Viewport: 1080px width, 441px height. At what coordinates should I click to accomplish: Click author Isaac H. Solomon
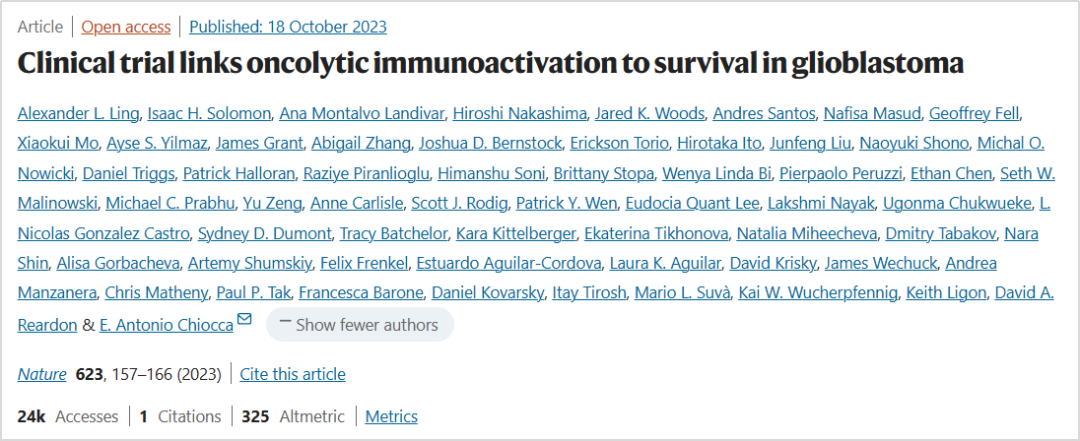pyautogui.click(x=213, y=113)
